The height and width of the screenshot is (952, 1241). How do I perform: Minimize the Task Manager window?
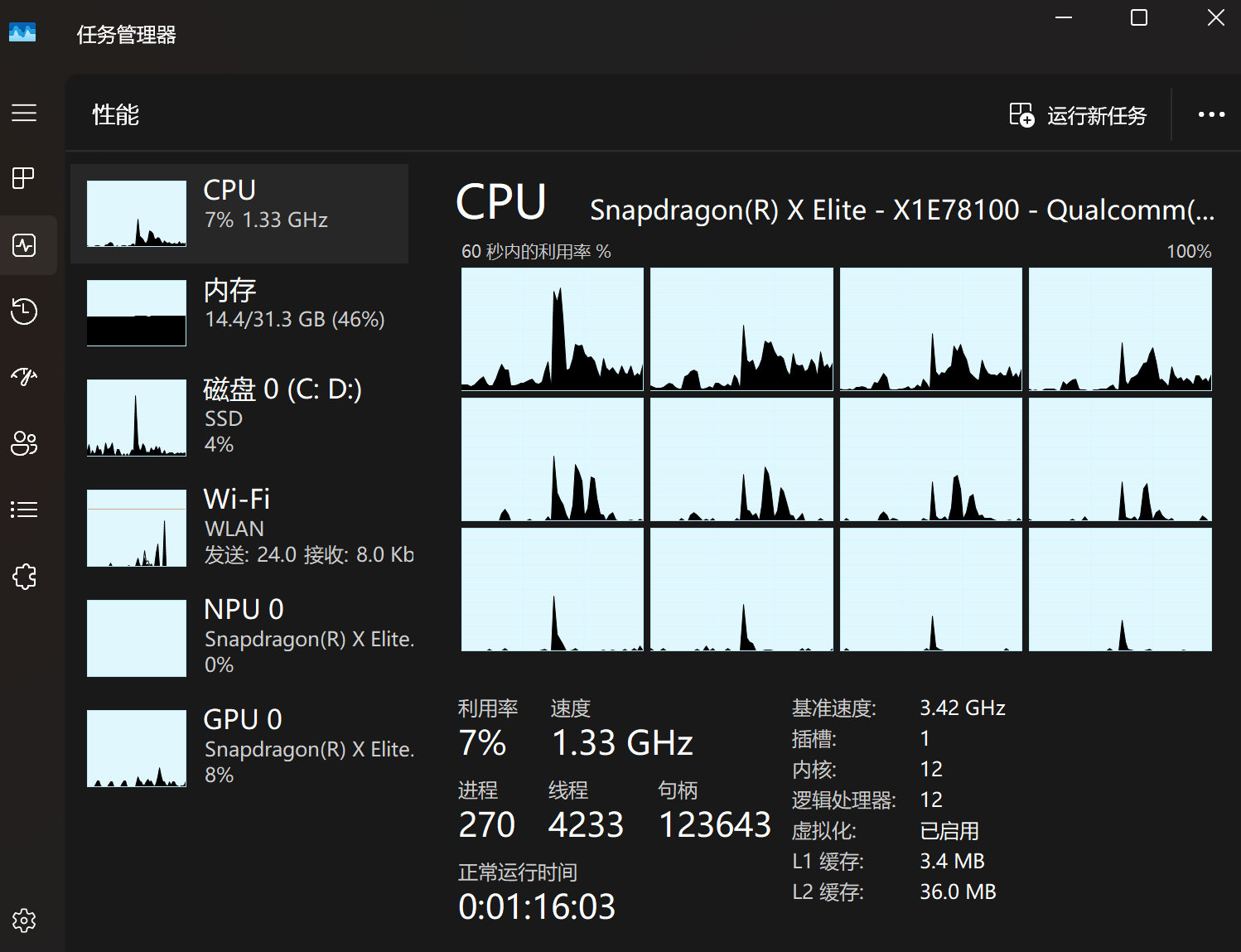tap(1064, 17)
